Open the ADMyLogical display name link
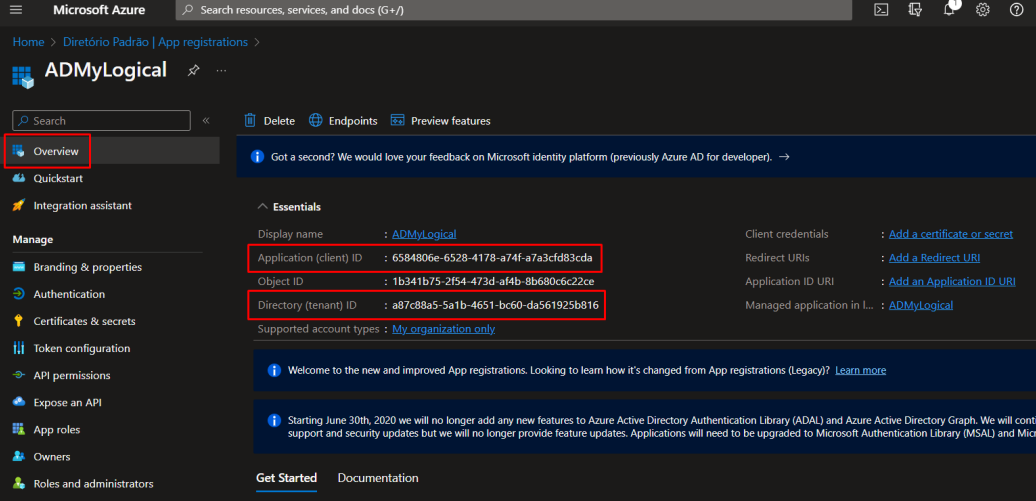The image size is (1036, 501). 424,234
